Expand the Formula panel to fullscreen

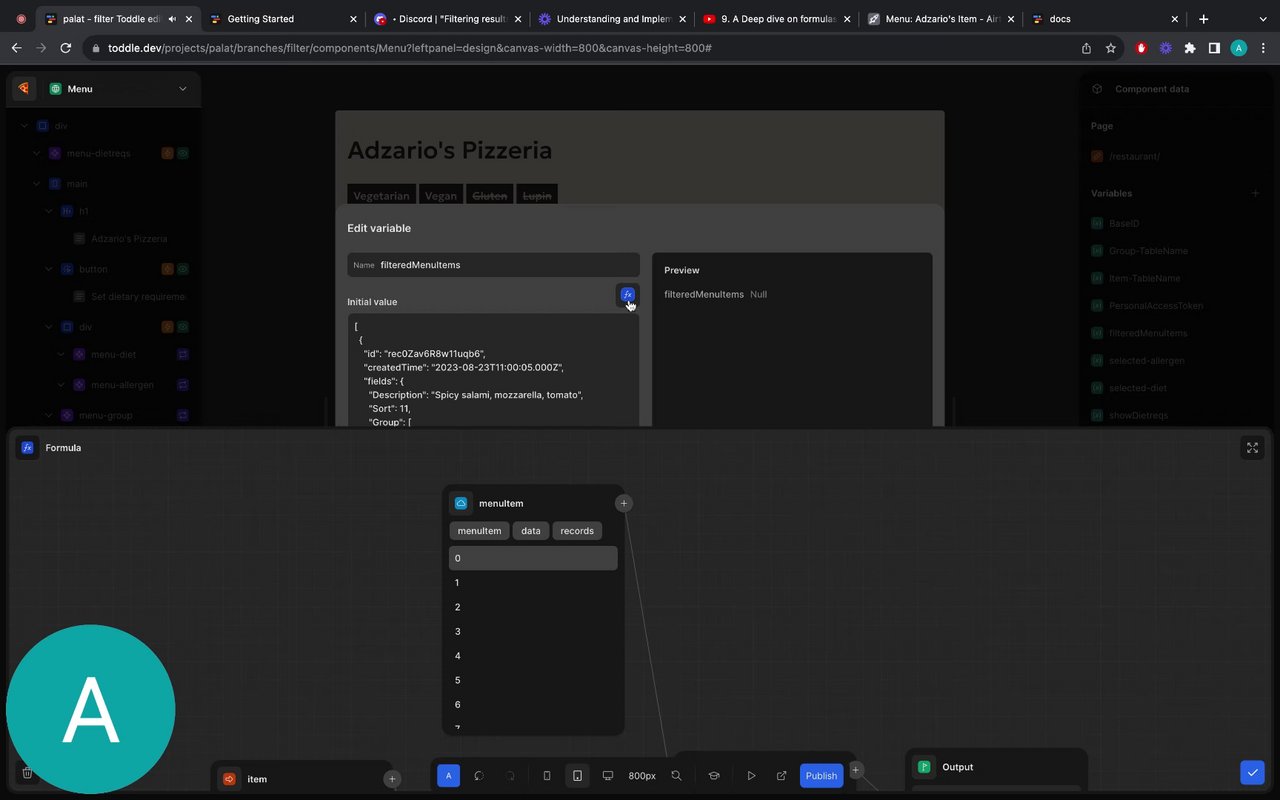(x=1252, y=448)
